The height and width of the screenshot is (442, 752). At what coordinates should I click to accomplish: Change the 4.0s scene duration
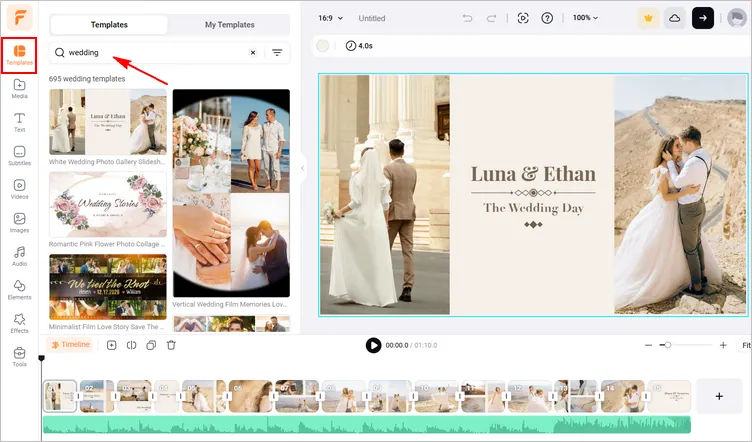coord(359,46)
